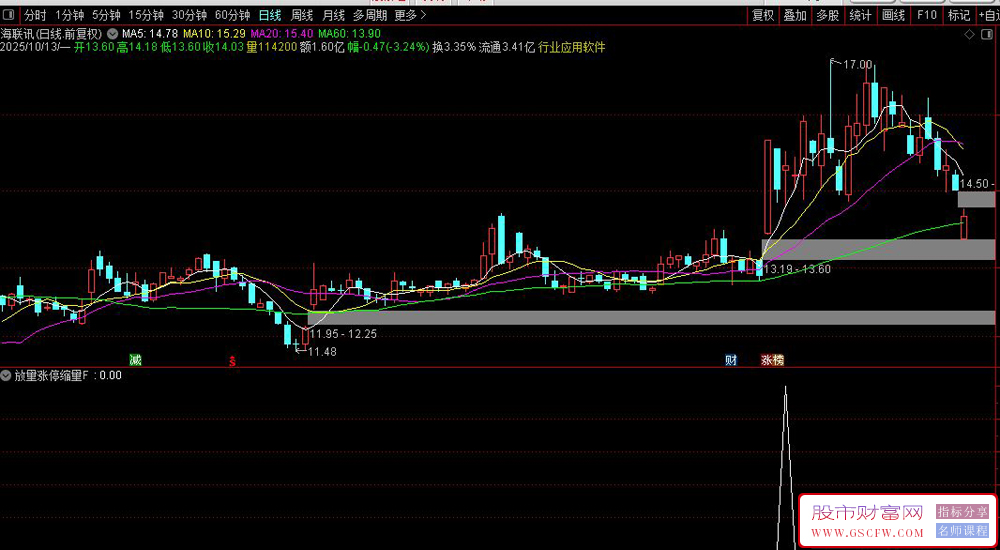The height and width of the screenshot is (550, 1000).
Task: Expand the 更多 more periods menu
Action: pos(411,15)
